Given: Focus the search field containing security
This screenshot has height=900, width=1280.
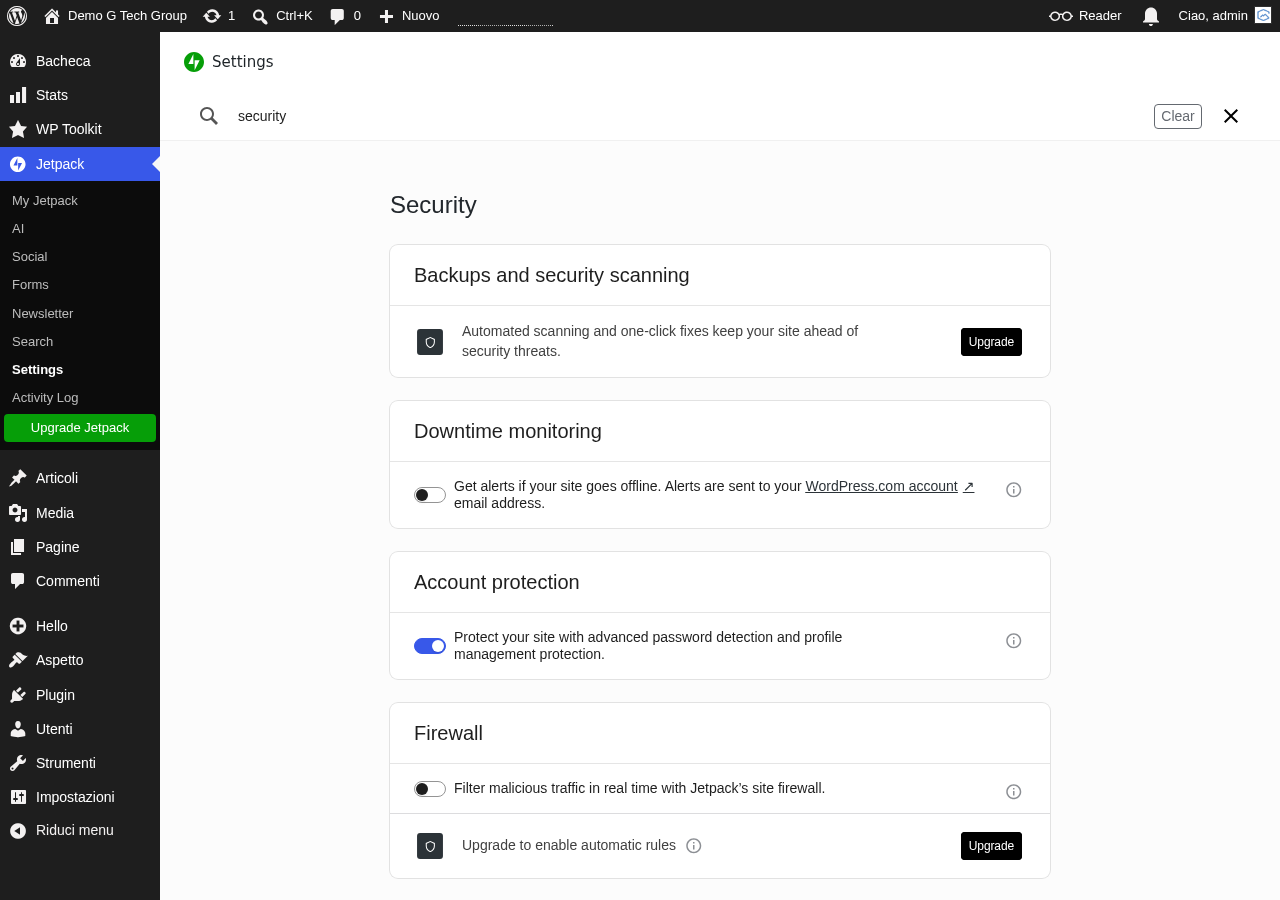Looking at the screenshot, I should [x=690, y=116].
